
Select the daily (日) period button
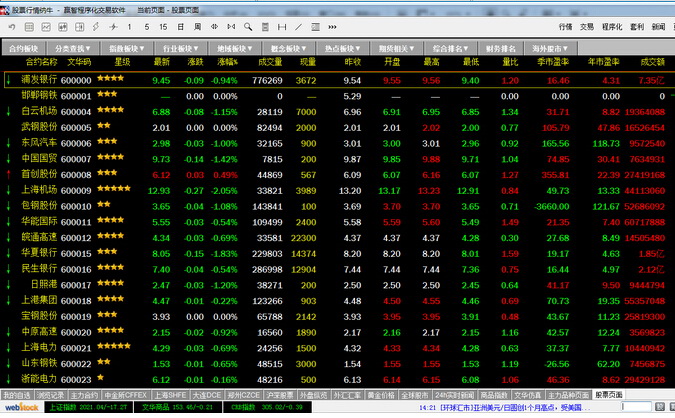[x=180, y=27]
